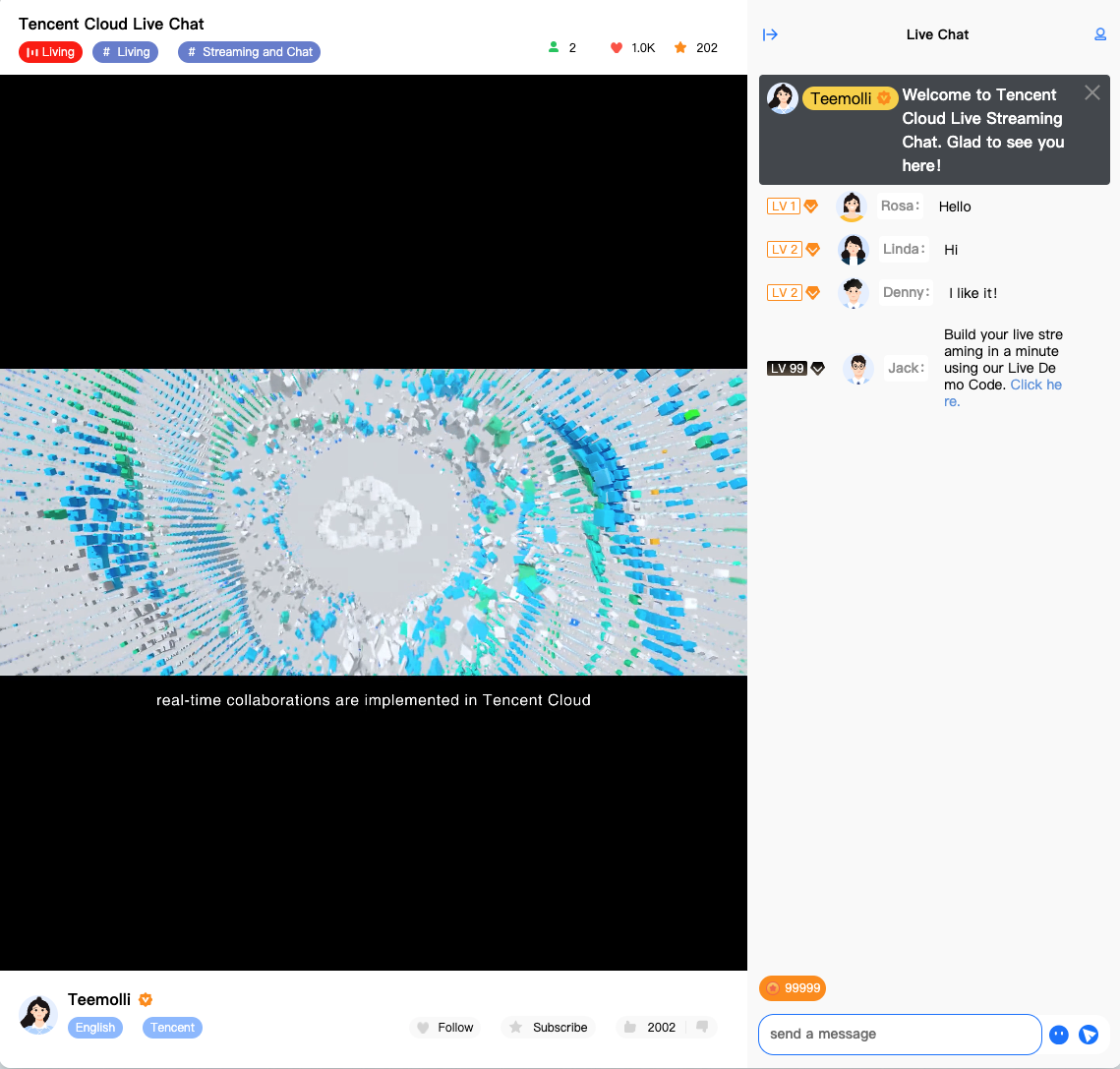Select the Tencent tag under Teemolli
The height and width of the screenshot is (1069, 1120).
click(x=172, y=1028)
